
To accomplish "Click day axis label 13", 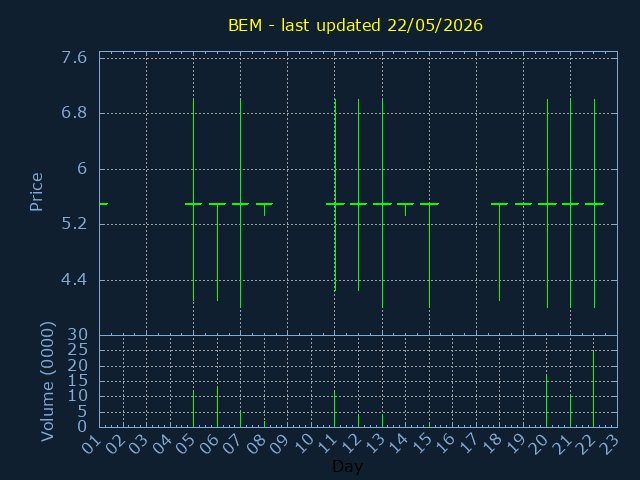I will tap(374, 444).
